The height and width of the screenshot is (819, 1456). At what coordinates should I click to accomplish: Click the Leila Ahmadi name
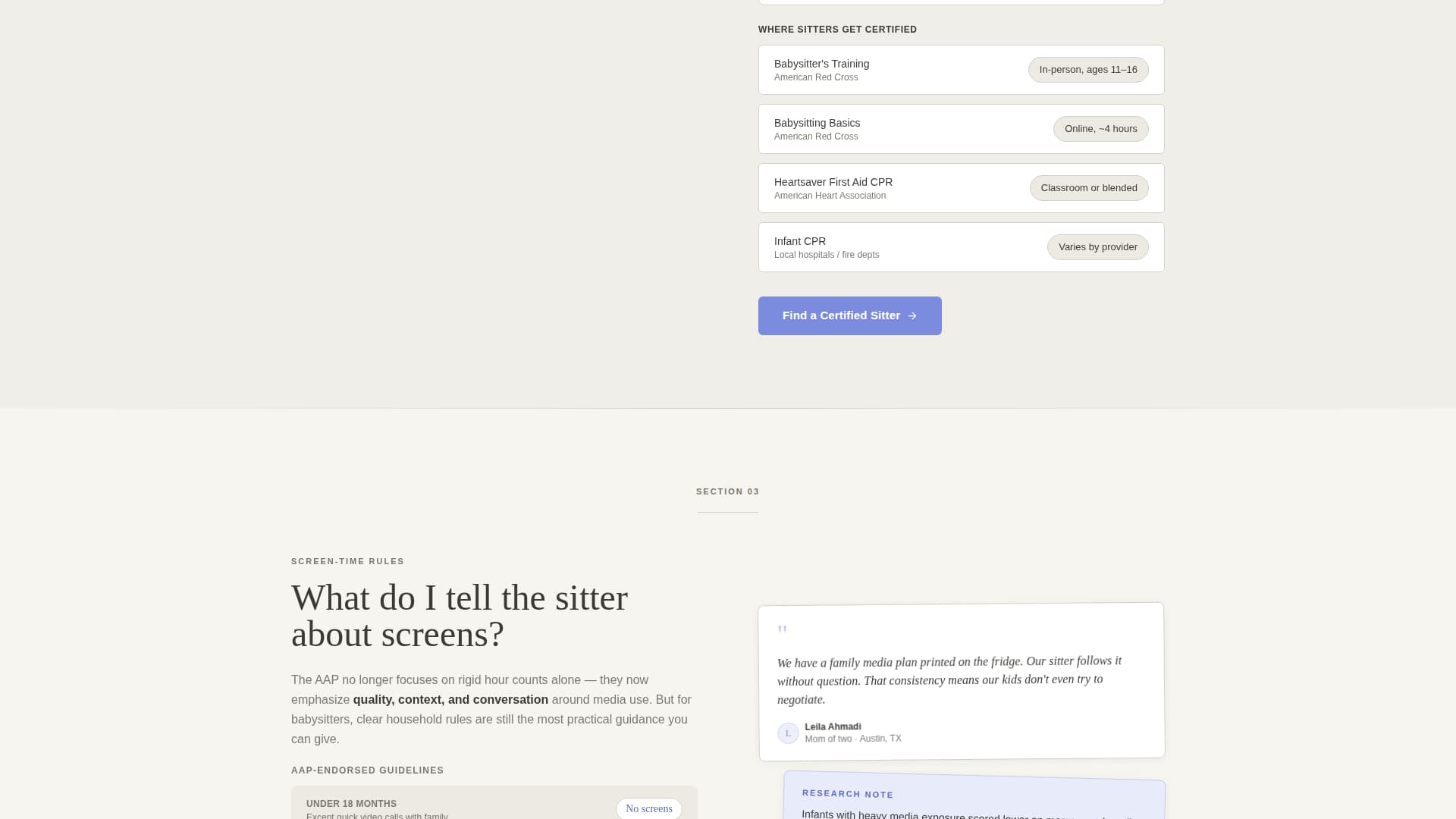pos(833,726)
